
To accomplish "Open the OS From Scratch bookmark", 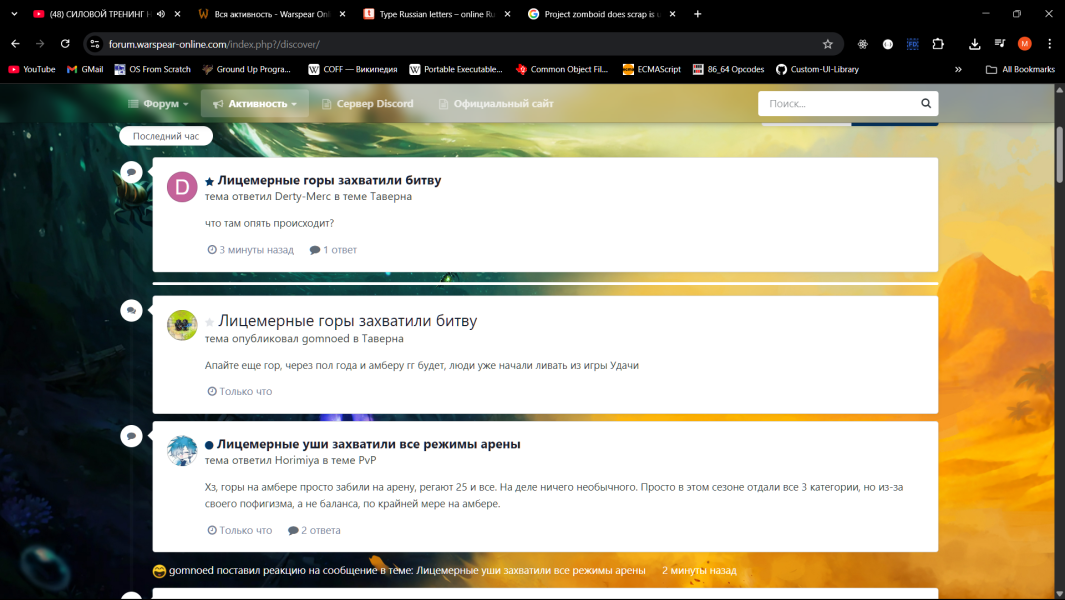I will (152, 69).
